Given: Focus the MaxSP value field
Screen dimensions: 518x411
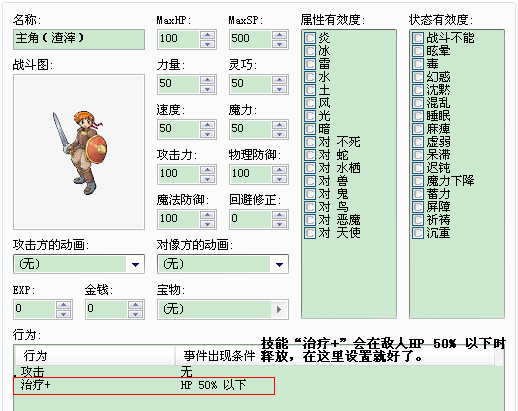Looking at the screenshot, I should click(251, 39).
